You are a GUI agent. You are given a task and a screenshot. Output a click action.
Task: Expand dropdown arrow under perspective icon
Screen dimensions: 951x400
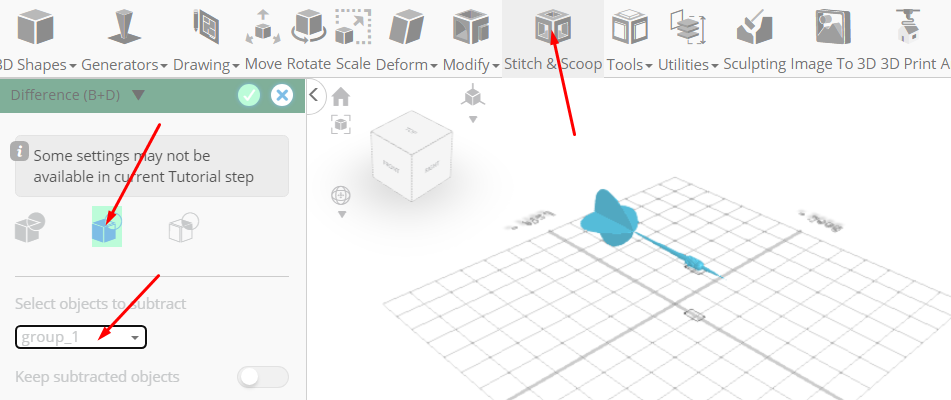[x=472, y=119]
